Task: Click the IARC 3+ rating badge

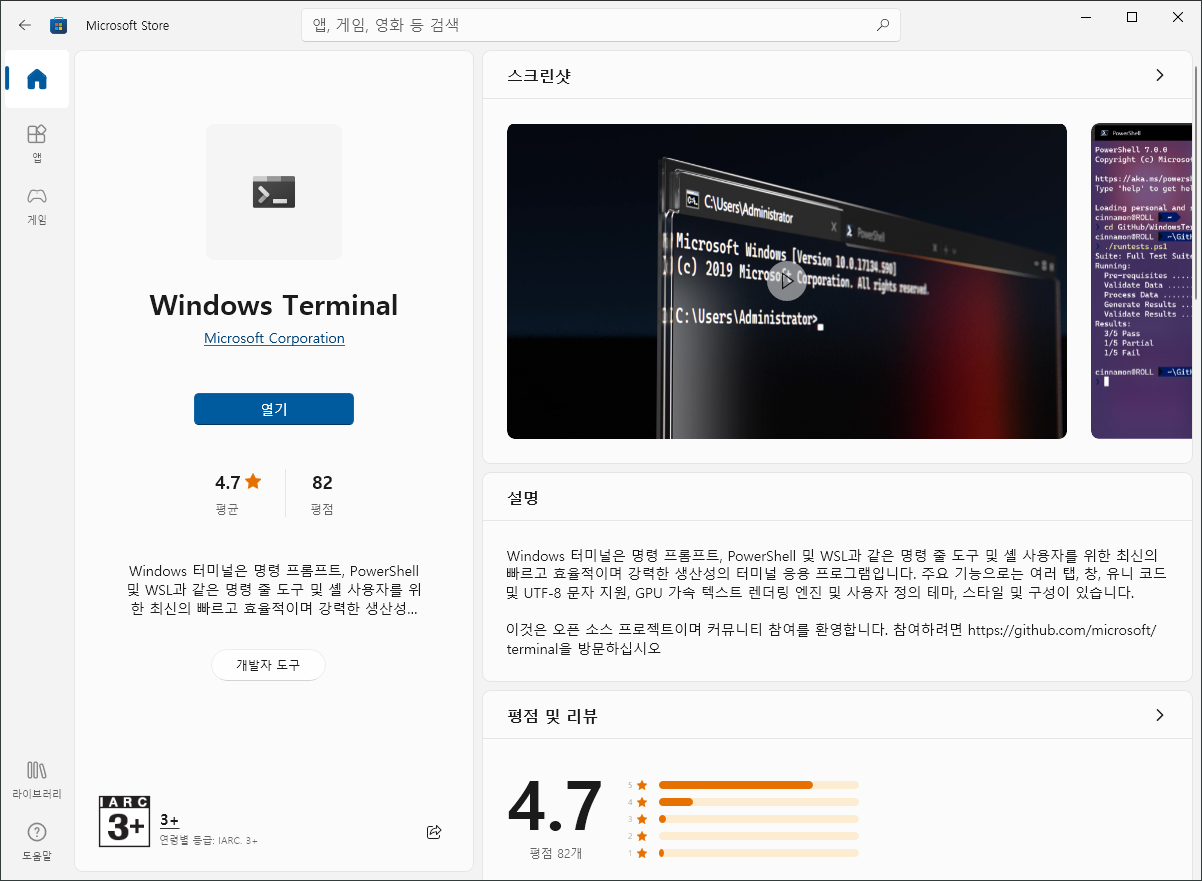Action: coord(124,821)
